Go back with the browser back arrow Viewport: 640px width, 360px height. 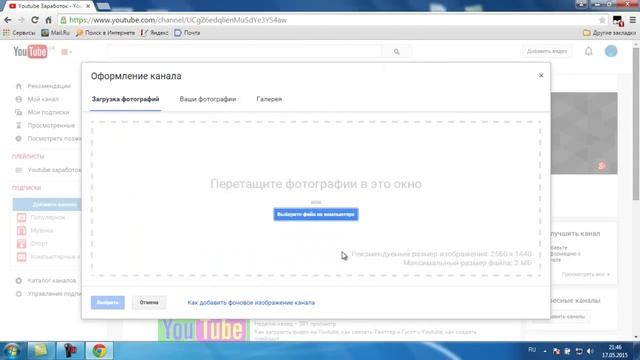(7, 20)
